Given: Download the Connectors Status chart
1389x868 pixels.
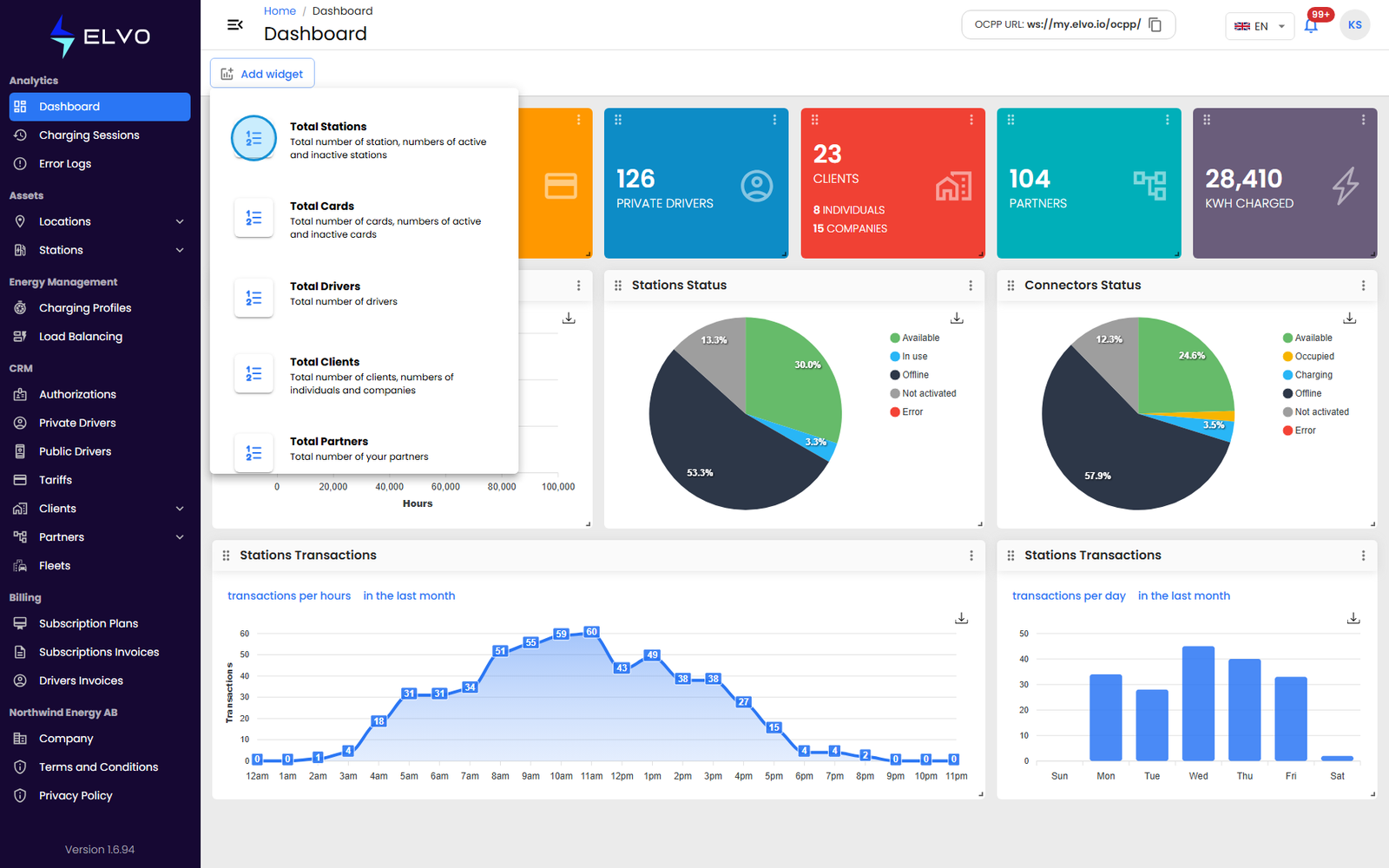Looking at the screenshot, I should tap(1350, 319).
